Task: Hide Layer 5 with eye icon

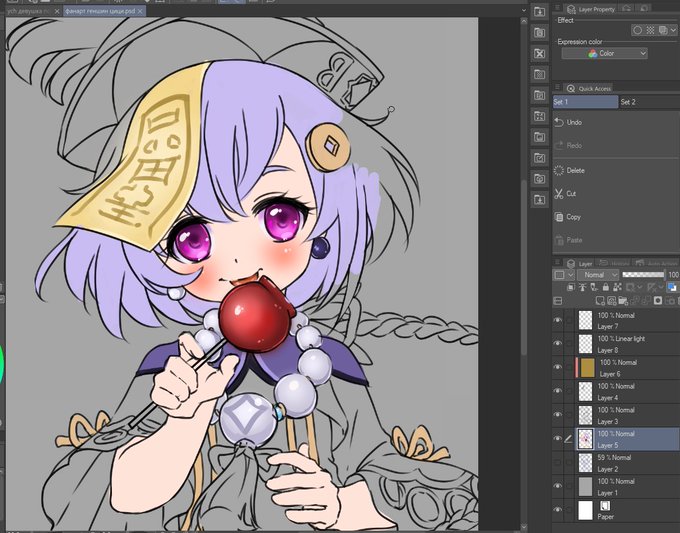Action: 558,438
